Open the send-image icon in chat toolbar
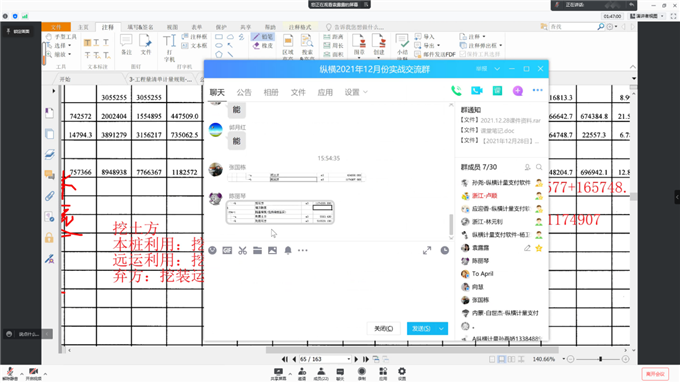680x383 pixels. pos(272,250)
